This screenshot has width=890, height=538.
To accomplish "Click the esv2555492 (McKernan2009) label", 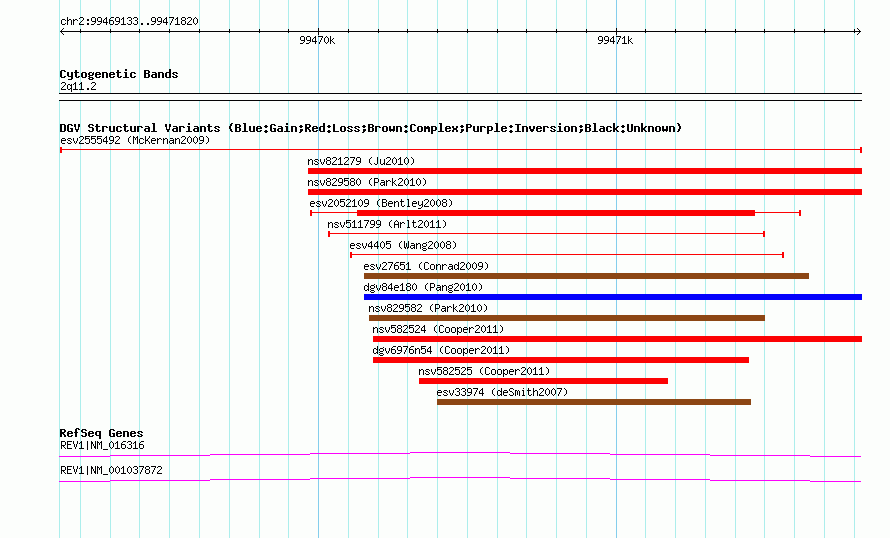I will (x=135, y=140).
